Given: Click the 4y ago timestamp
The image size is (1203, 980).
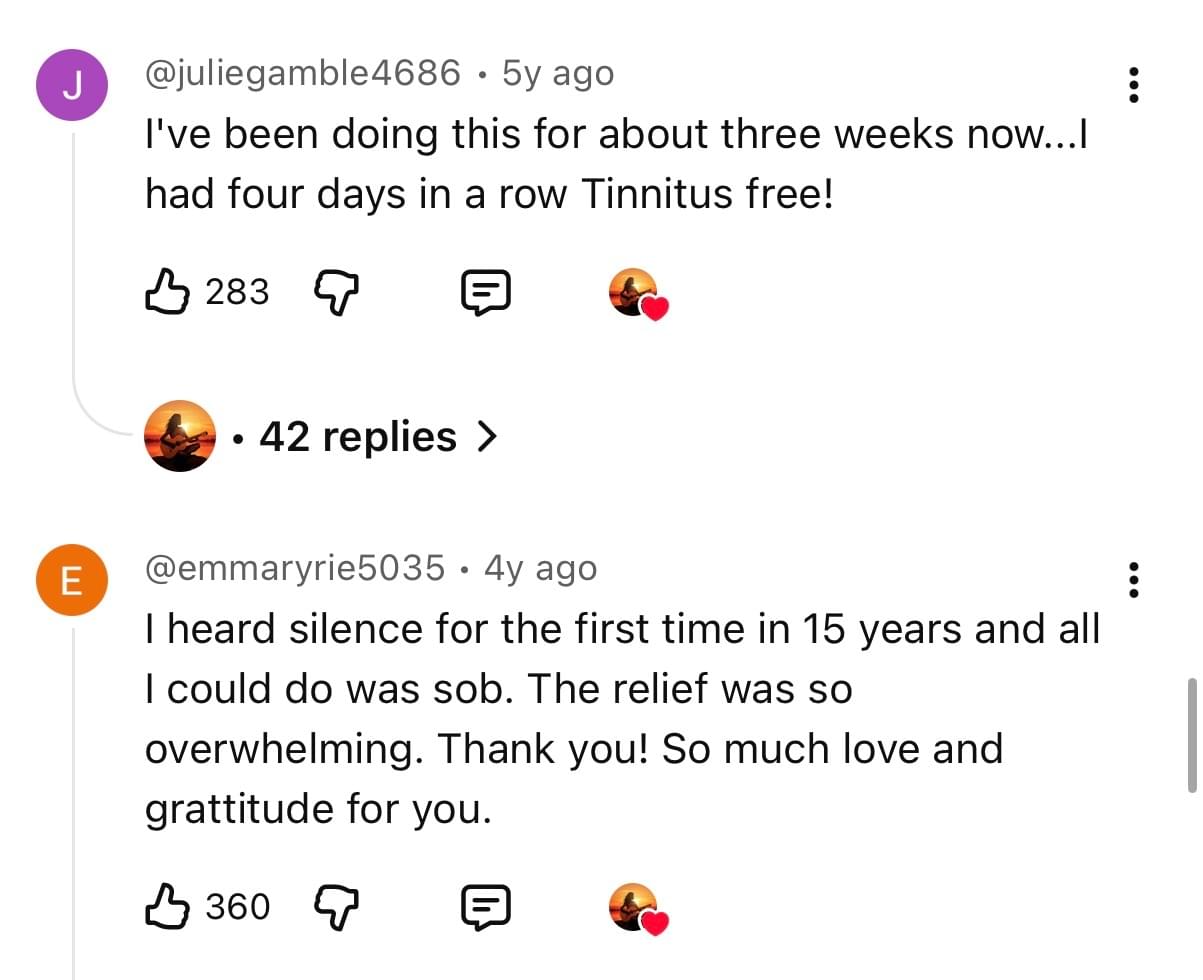Looking at the screenshot, I should [x=540, y=568].
